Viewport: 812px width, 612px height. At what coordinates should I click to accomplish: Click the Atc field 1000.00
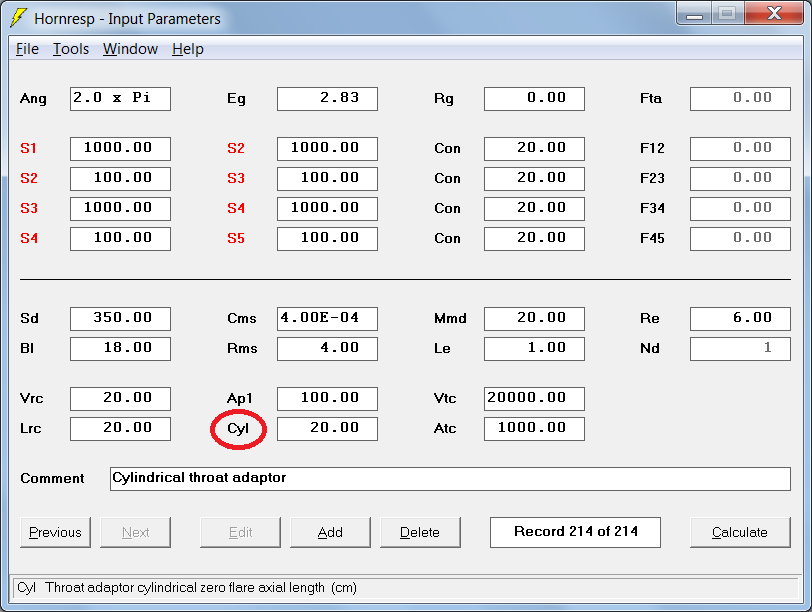point(534,429)
